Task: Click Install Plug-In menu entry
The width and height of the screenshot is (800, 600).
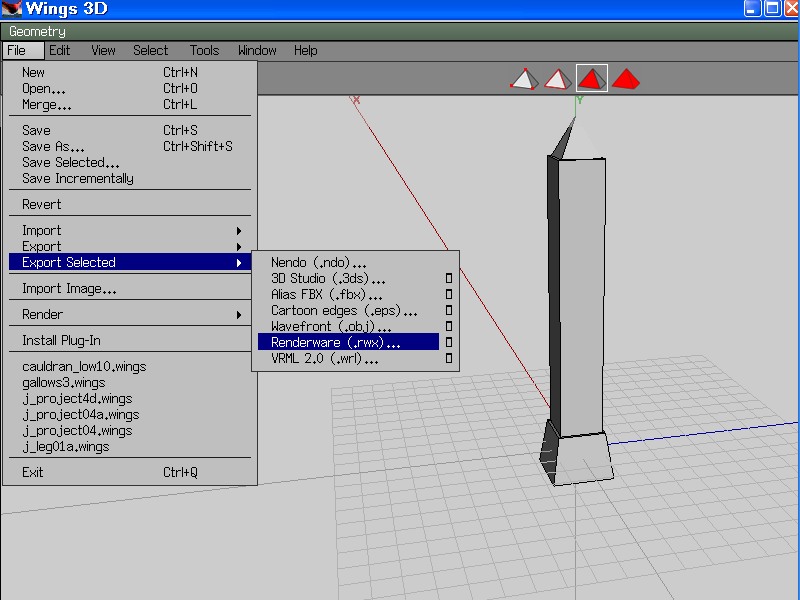Action: pyautogui.click(x=130, y=341)
